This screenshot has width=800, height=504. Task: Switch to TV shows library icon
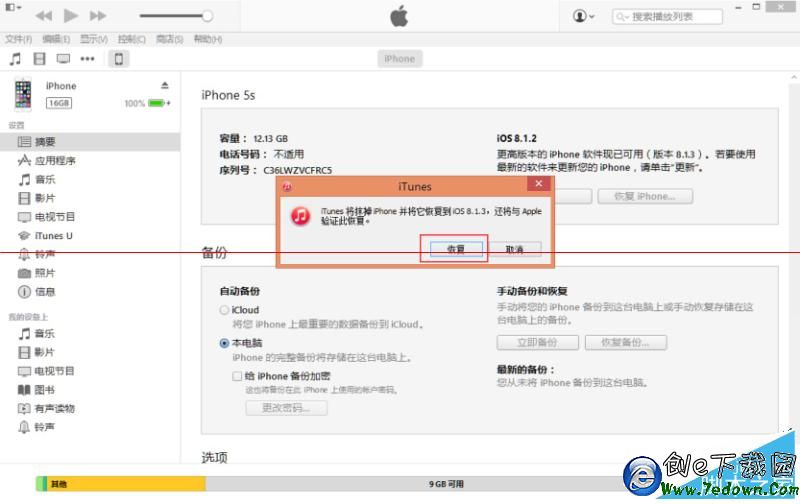coord(63,59)
